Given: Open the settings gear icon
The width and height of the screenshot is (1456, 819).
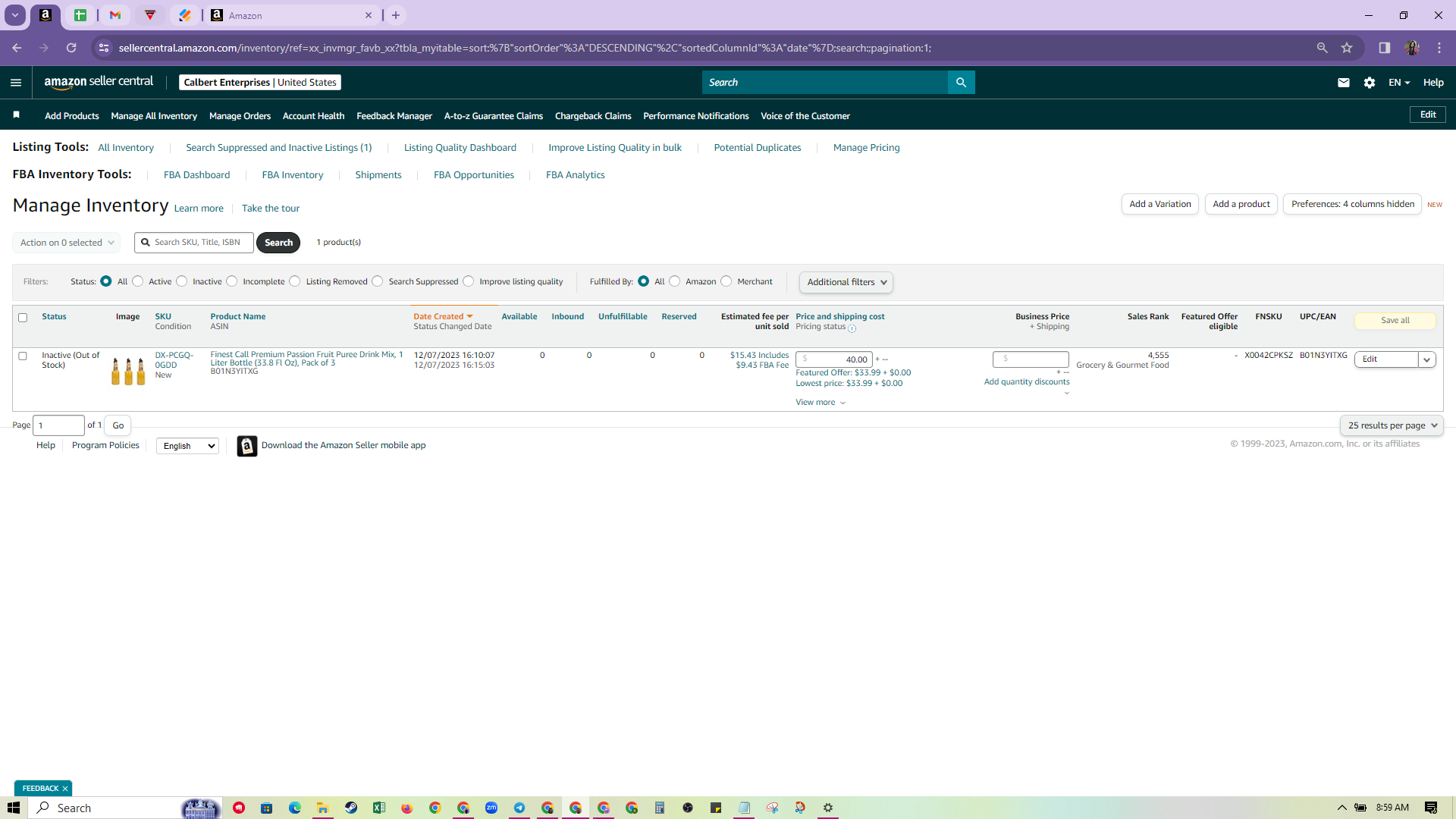Looking at the screenshot, I should [1369, 83].
